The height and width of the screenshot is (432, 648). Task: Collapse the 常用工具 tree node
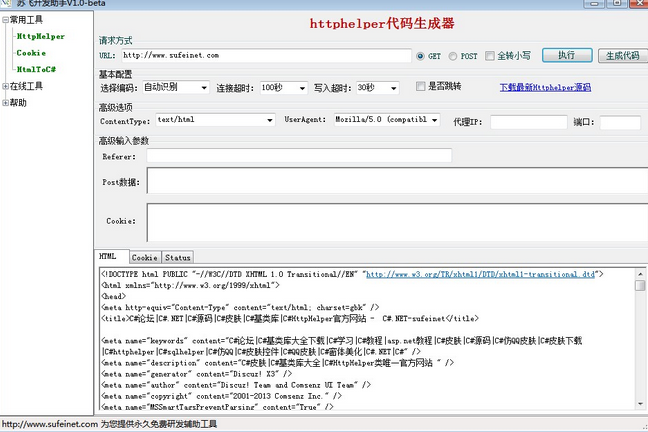[5, 20]
